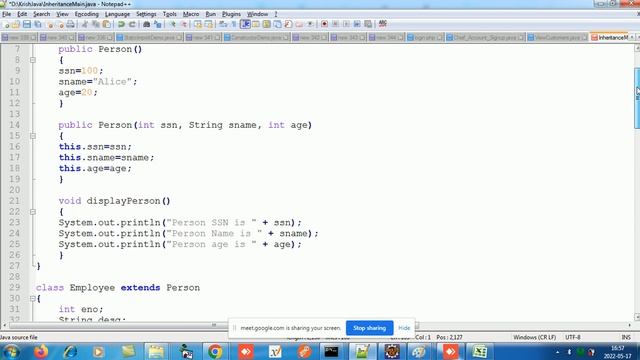This screenshot has height=360, width=640.
Task: Click the New file toolbar icon
Action: (x=6, y=24)
